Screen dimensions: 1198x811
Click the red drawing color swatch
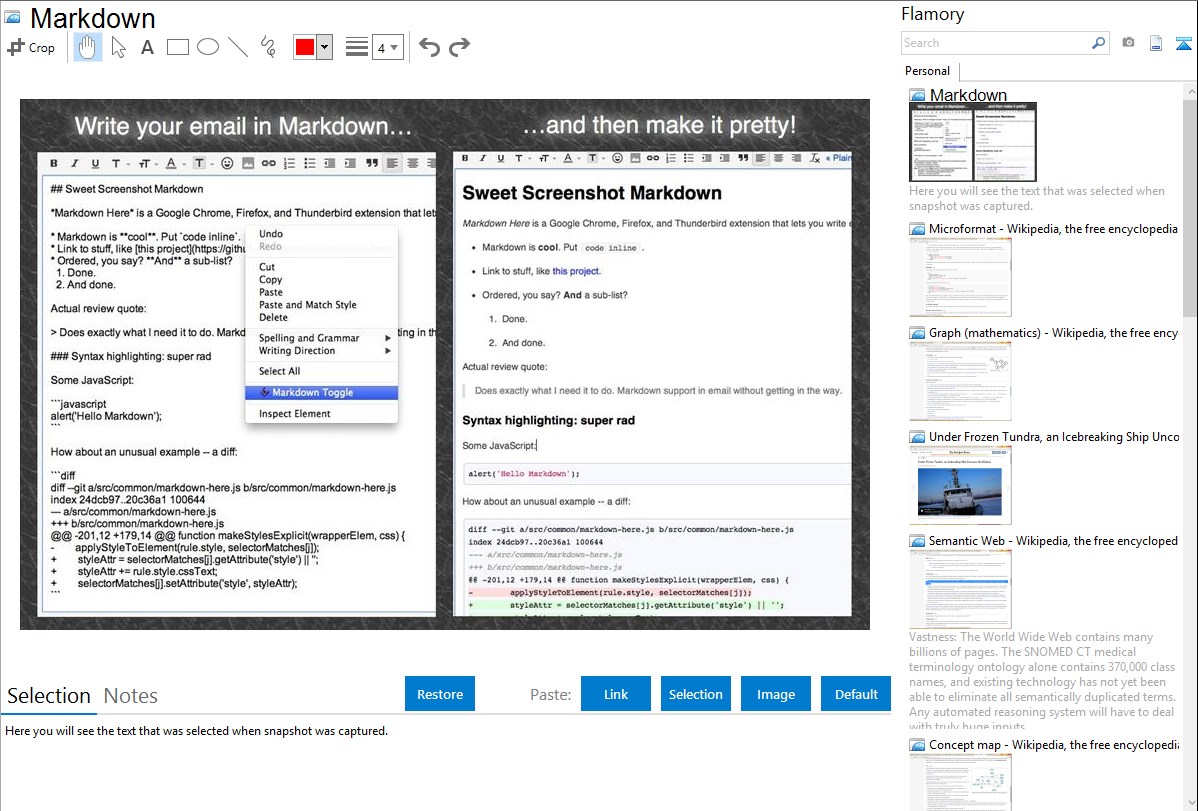305,47
